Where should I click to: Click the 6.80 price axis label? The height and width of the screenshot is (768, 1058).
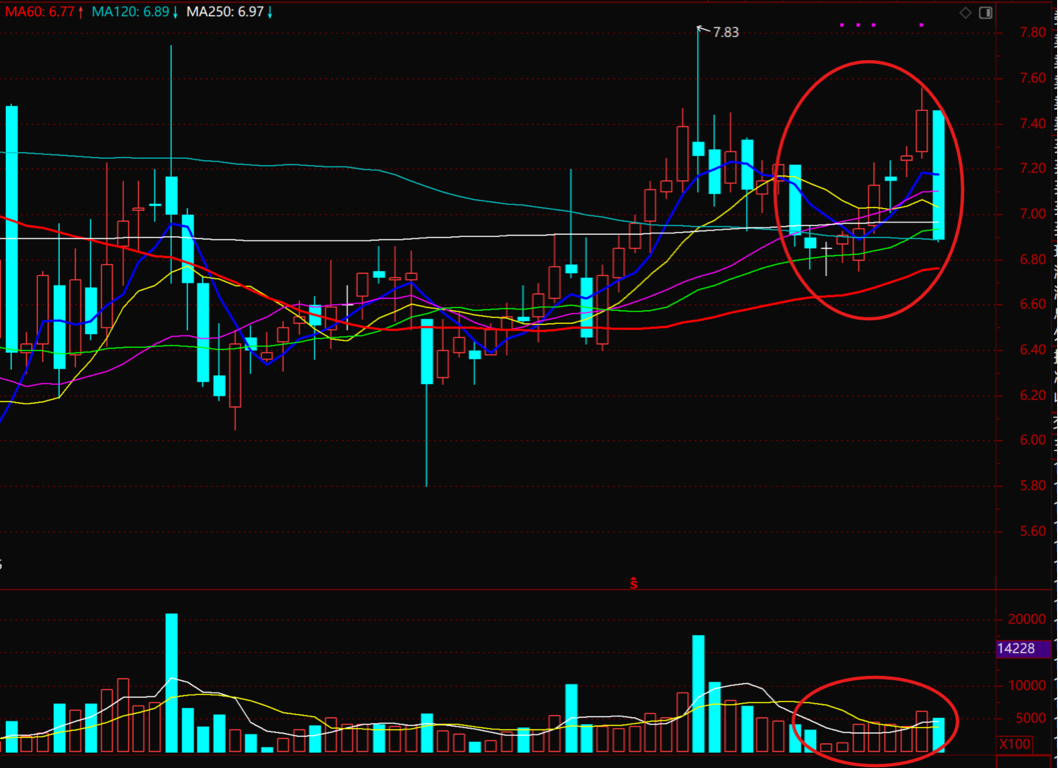tap(1033, 258)
